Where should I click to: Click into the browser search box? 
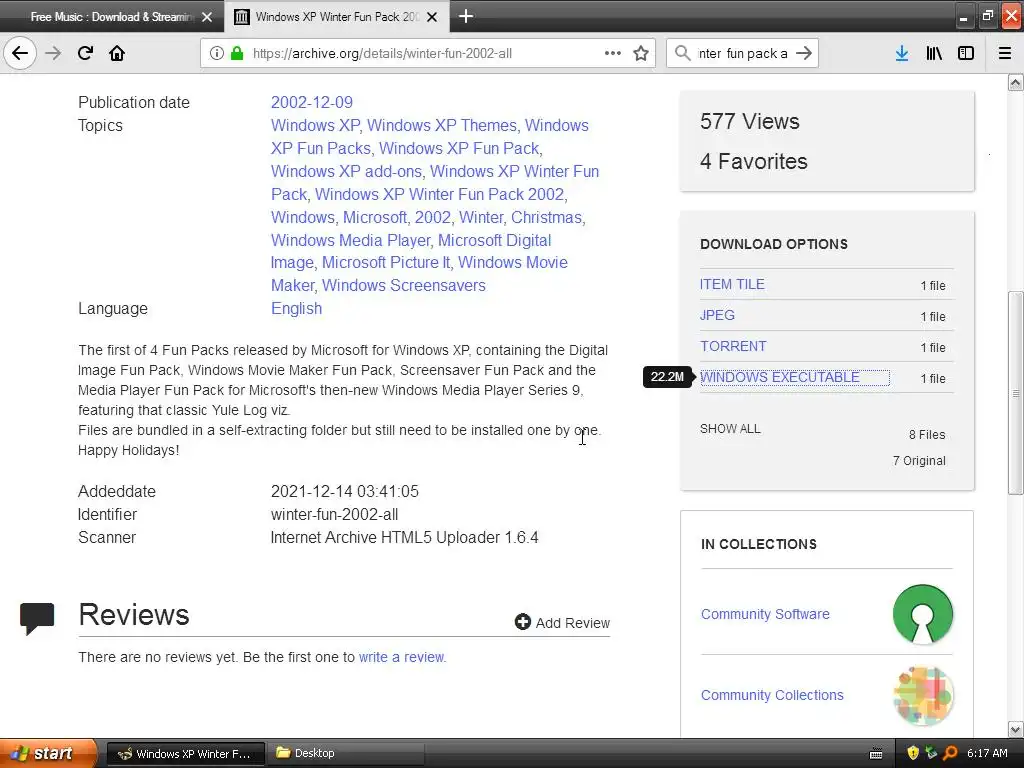coord(743,53)
